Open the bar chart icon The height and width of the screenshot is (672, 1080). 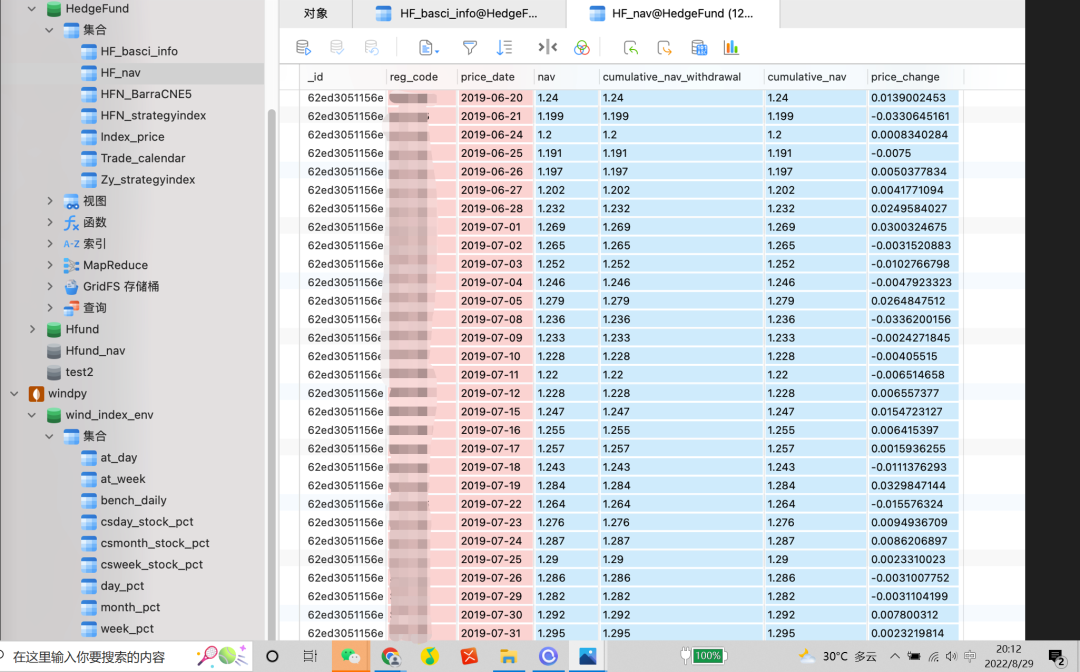(x=731, y=48)
